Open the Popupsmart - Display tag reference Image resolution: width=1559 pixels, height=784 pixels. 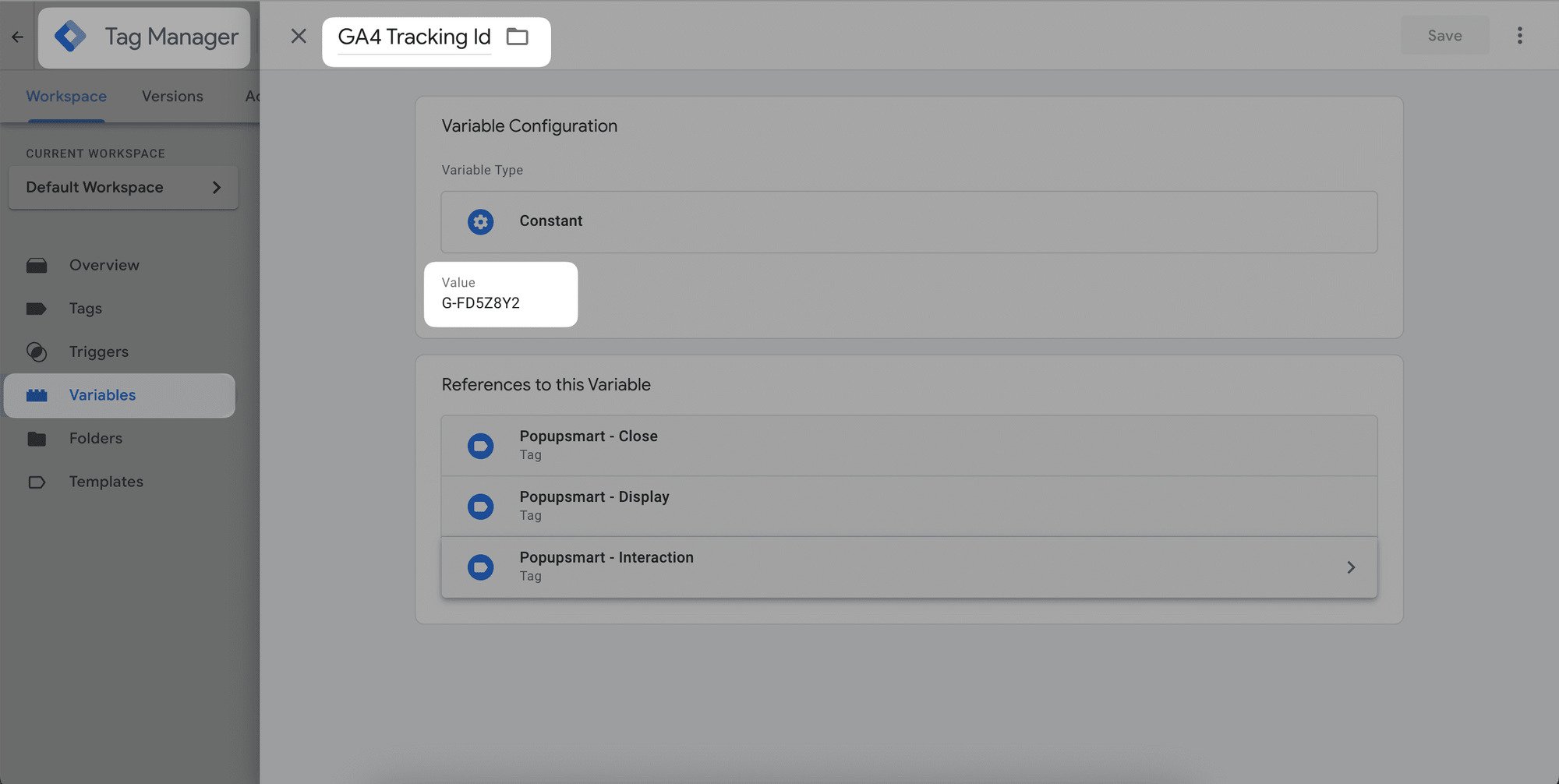click(x=909, y=507)
